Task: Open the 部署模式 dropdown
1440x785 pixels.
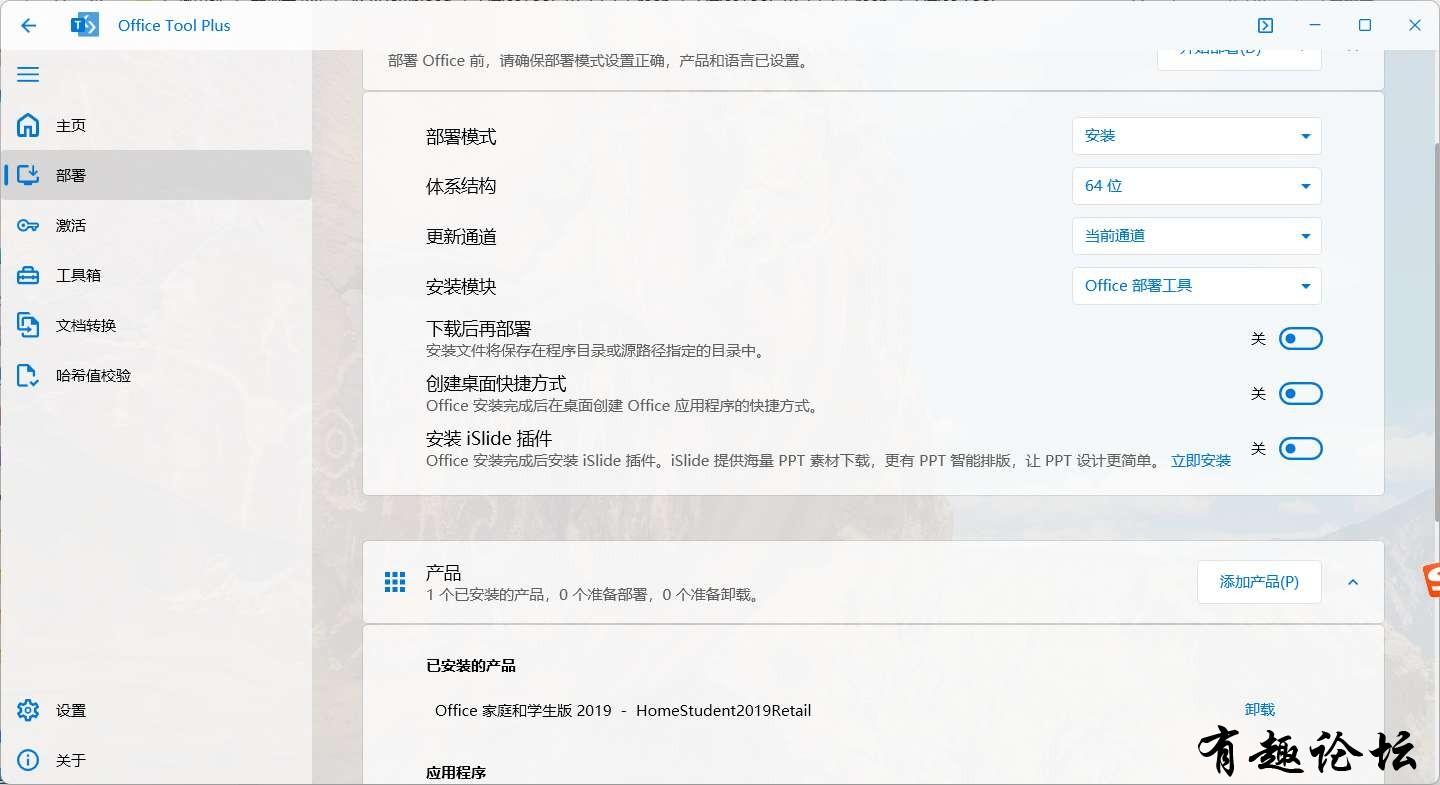Action: [1196, 136]
